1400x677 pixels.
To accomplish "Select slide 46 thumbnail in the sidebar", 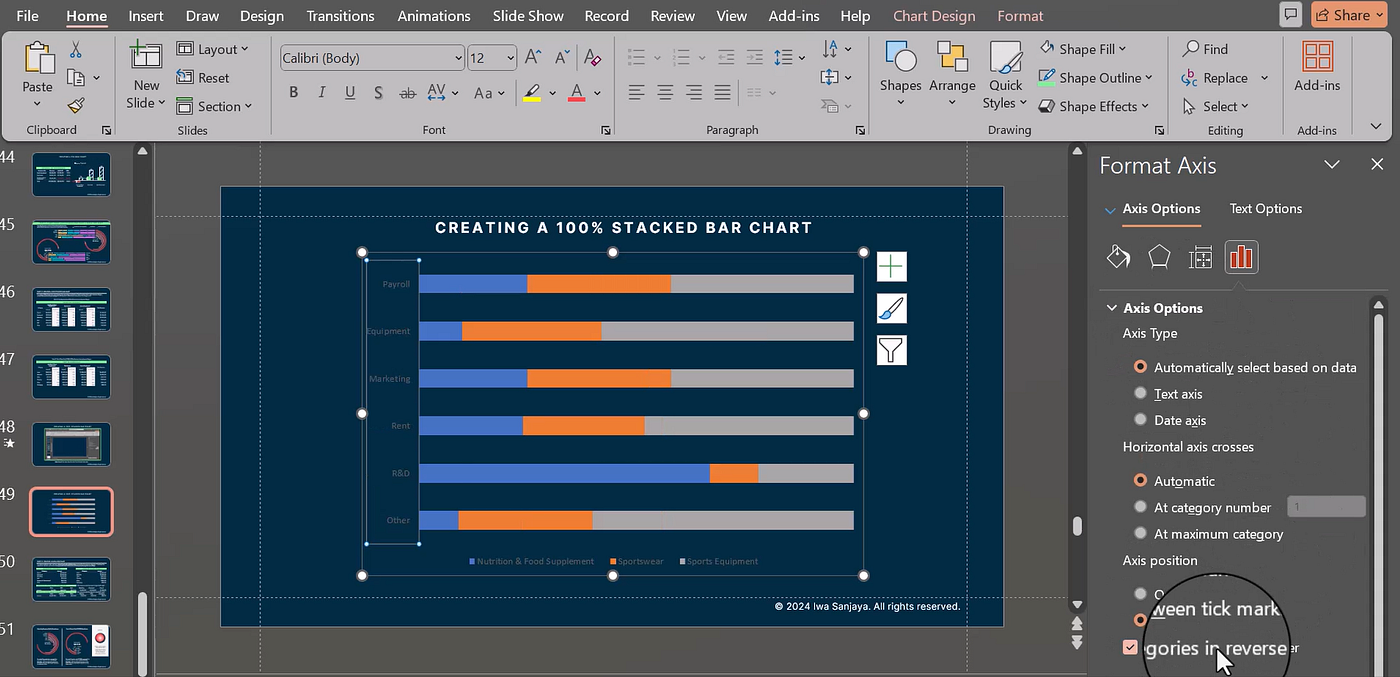I will [x=71, y=309].
